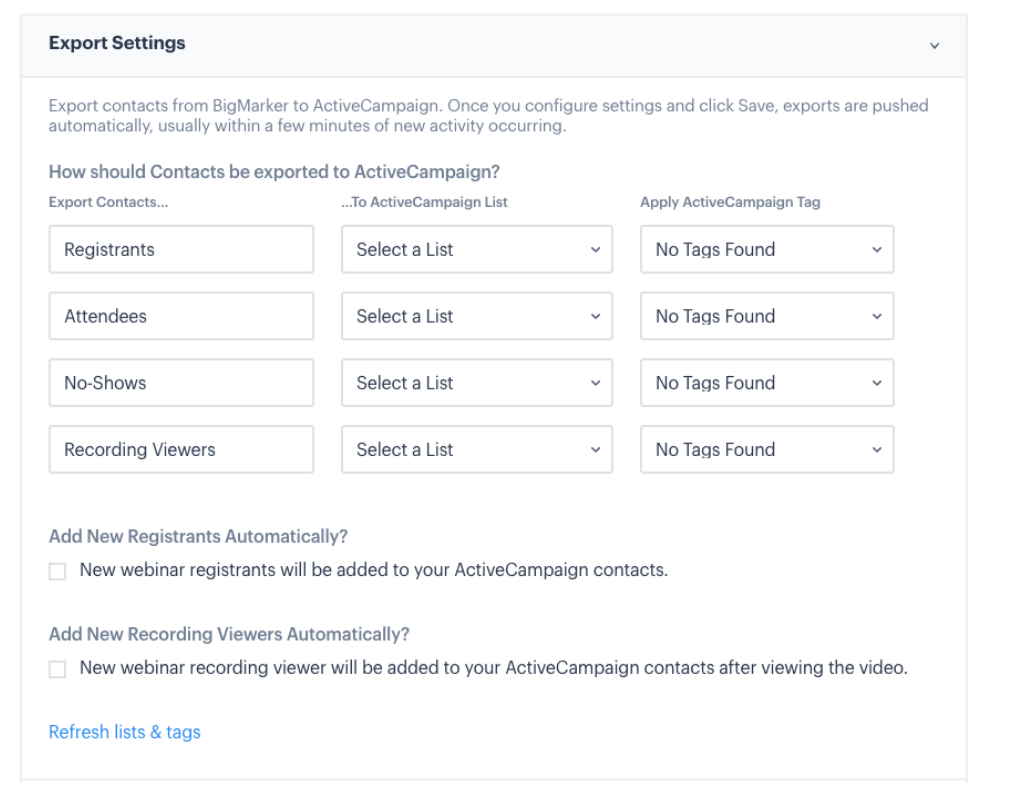Click the Refresh lists & tags link
1020x808 pixels.
tap(125, 732)
